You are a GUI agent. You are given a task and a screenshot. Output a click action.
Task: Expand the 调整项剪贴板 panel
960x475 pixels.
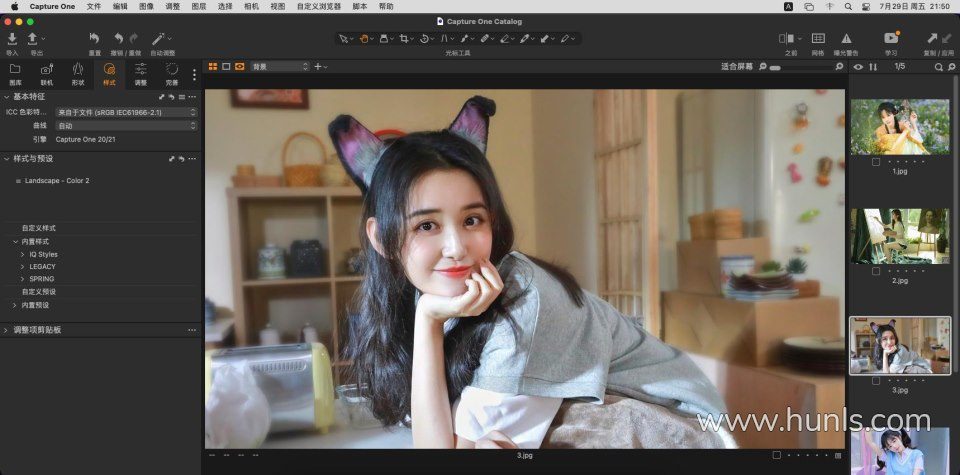click(x=6, y=330)
